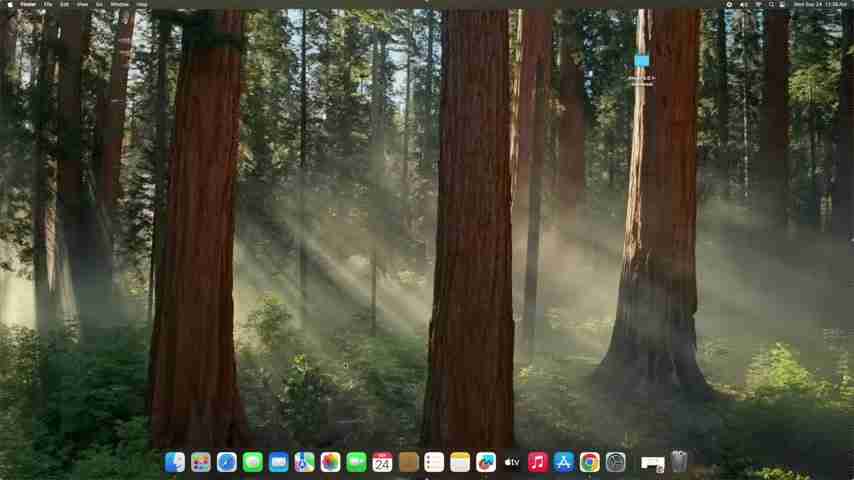The height and width of the screenshot is (480, 854).
Task: Click the date and time in the menu bar
Action: coord(820,4)
